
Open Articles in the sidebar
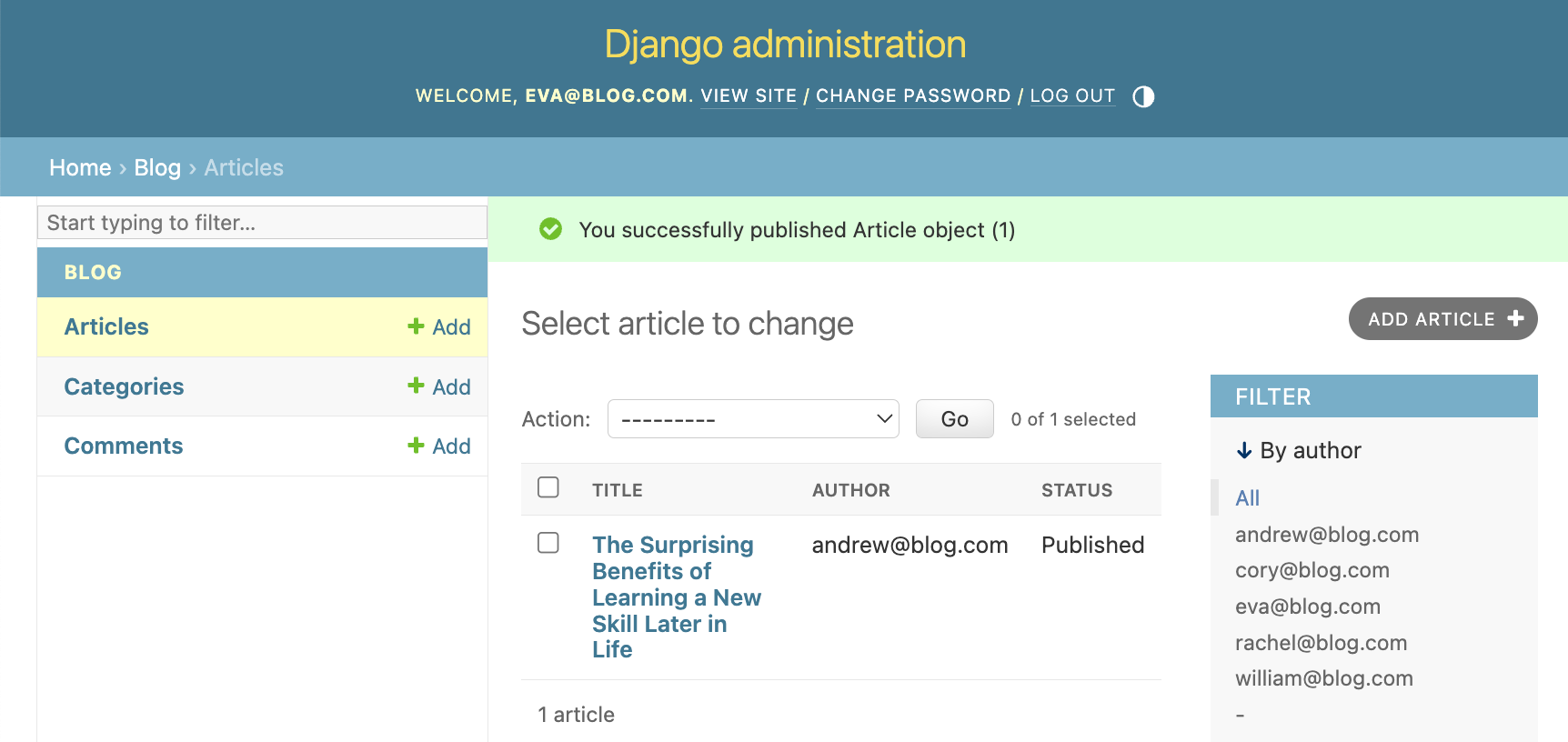pyautogui.click(x=106, y=326)
